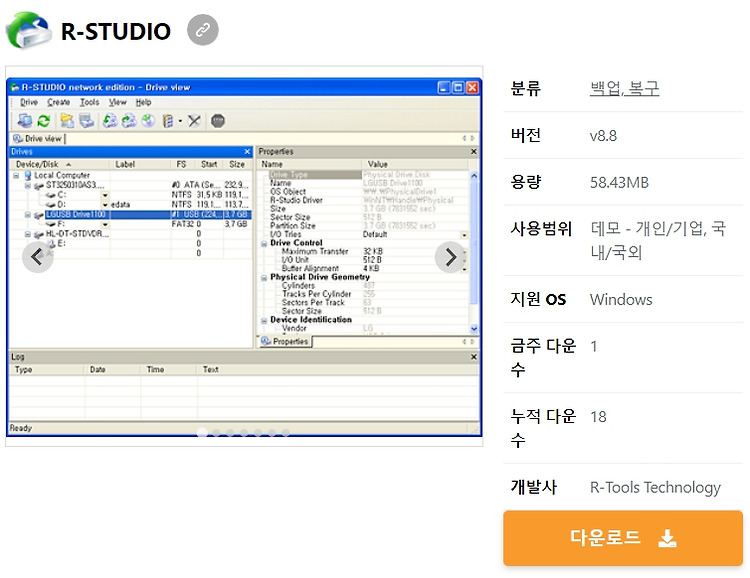Viewport: 750px width, 578px height.
Task: Click the create image toolbar icon
Action: (x=110, y=121)
